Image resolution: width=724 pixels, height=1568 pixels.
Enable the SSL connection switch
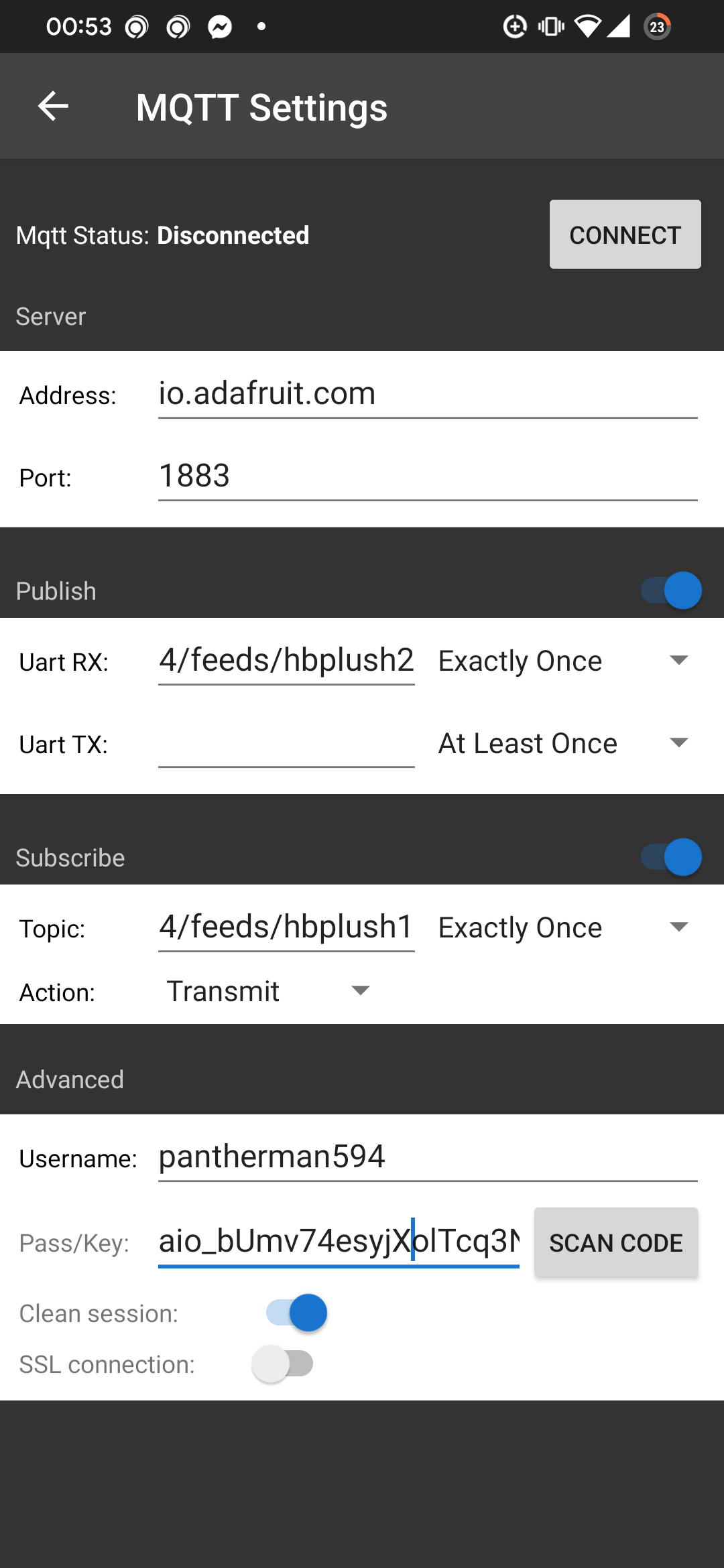282,1364
